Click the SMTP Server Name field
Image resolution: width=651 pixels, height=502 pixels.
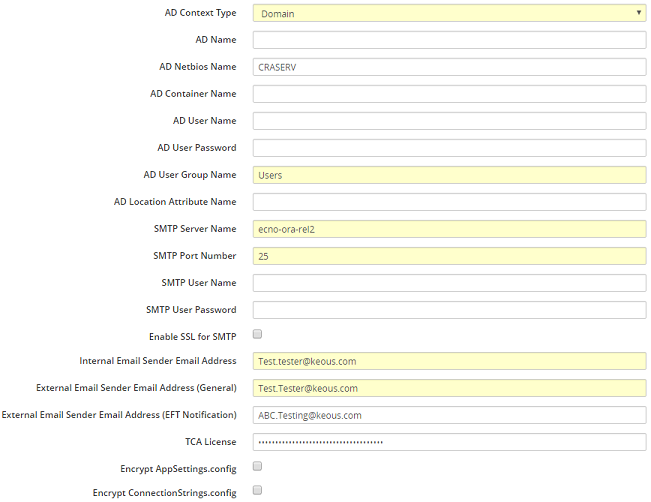[x=449, y=229]
